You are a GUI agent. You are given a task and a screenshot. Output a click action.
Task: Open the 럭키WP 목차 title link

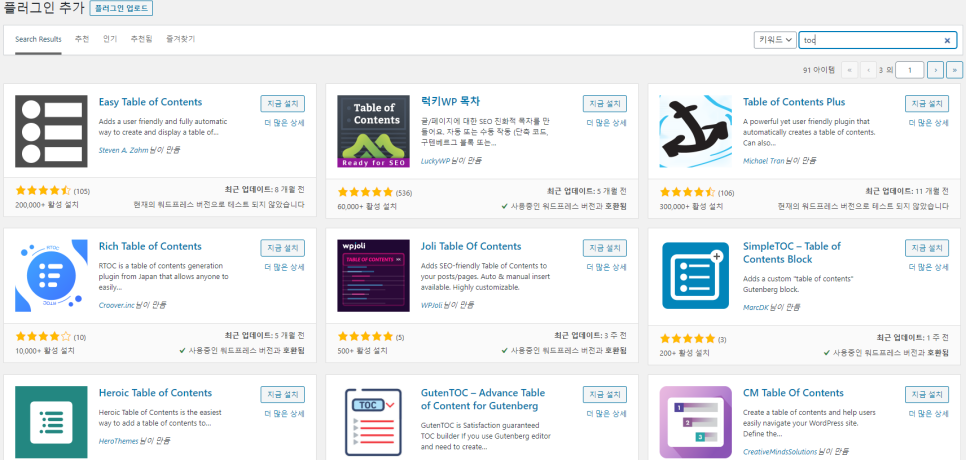[x=450, y=102]
